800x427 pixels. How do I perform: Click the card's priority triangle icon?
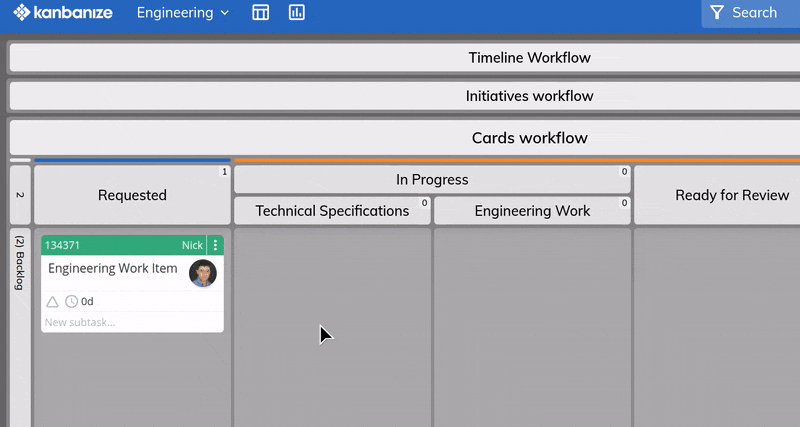pos(52,302)
